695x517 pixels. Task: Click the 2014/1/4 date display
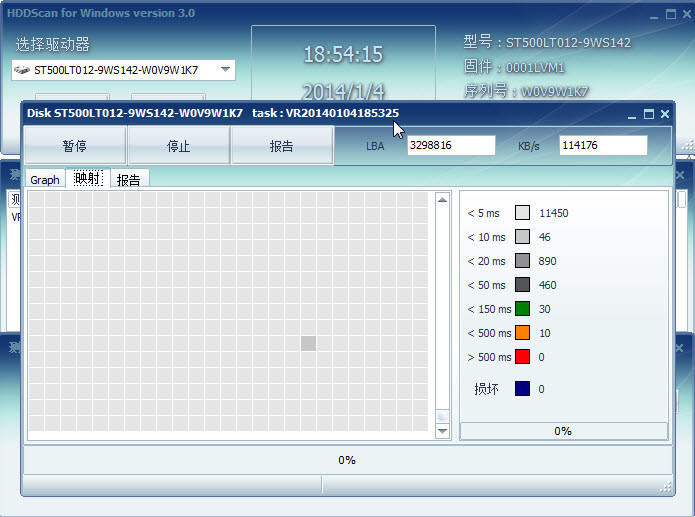pyautogui.click(x=344, y=92)
